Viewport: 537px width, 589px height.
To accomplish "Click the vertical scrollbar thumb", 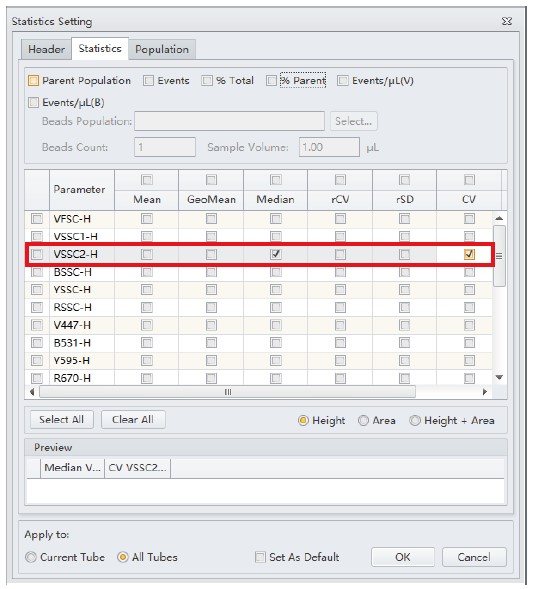I will 499,256.
